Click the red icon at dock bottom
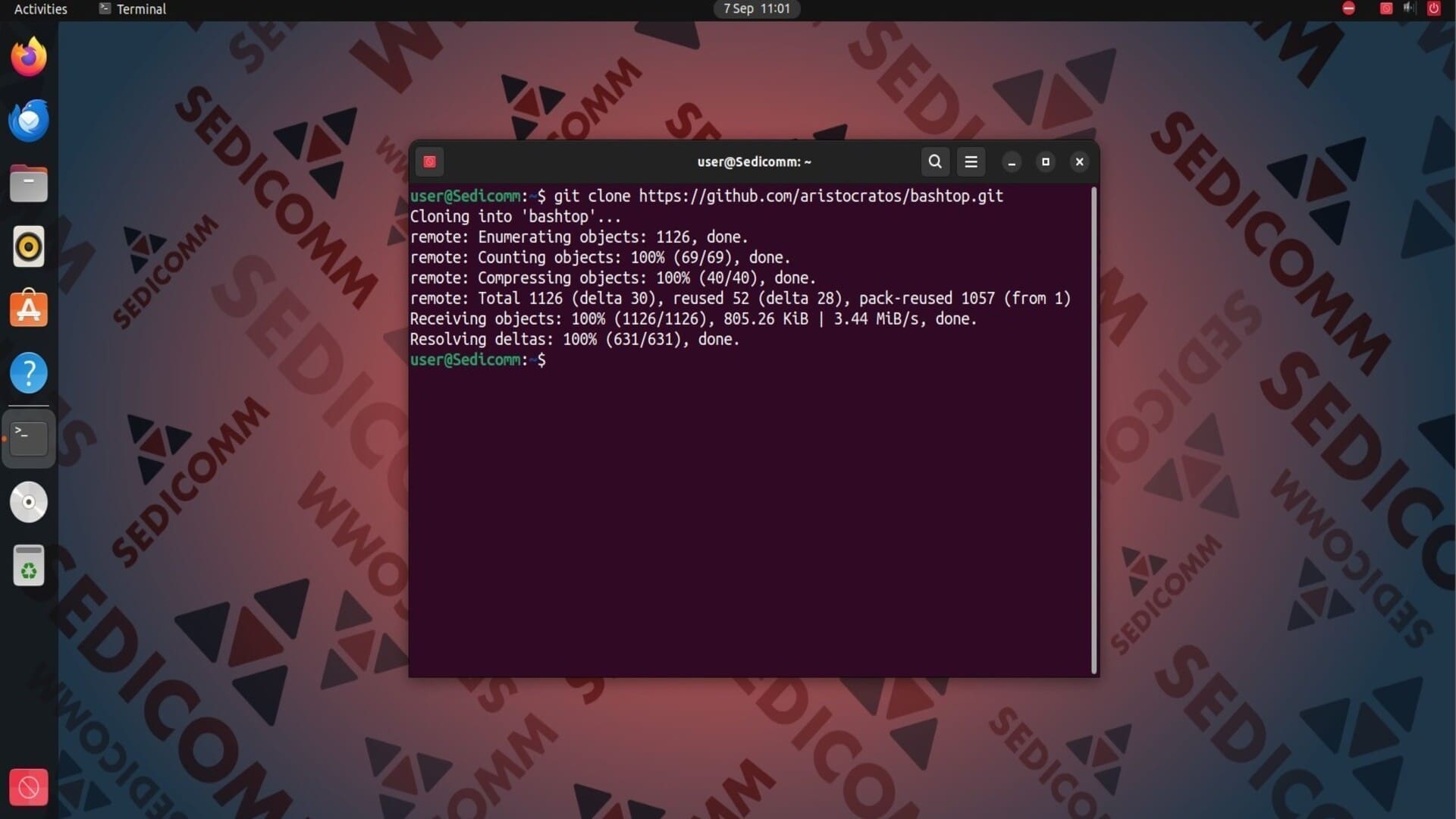The width and height of the screenshot is (1456, 819). pyautogui.click(x=29, y=787)
